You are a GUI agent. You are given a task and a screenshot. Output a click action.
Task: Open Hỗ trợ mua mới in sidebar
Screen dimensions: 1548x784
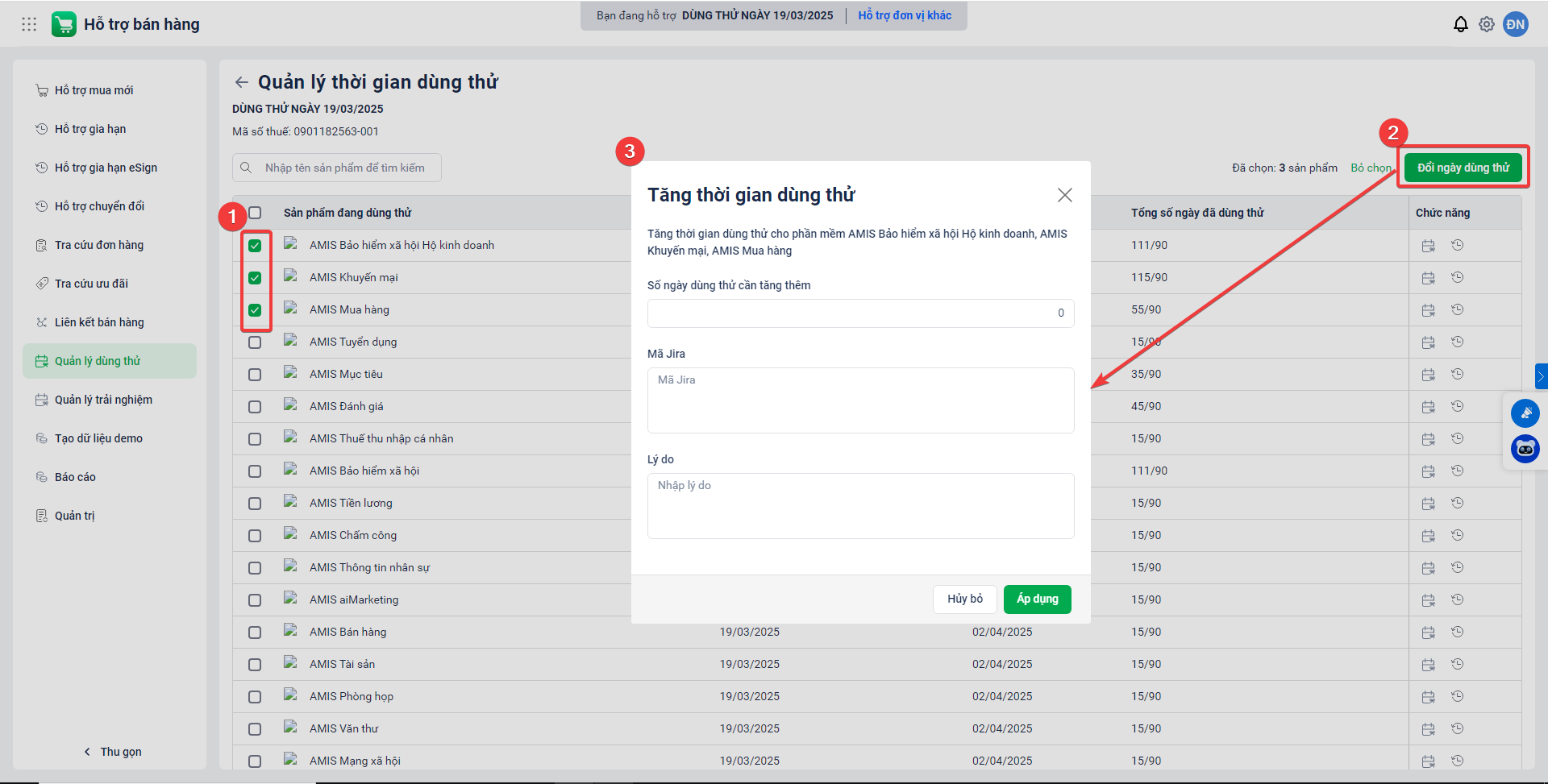pos(110,90)
